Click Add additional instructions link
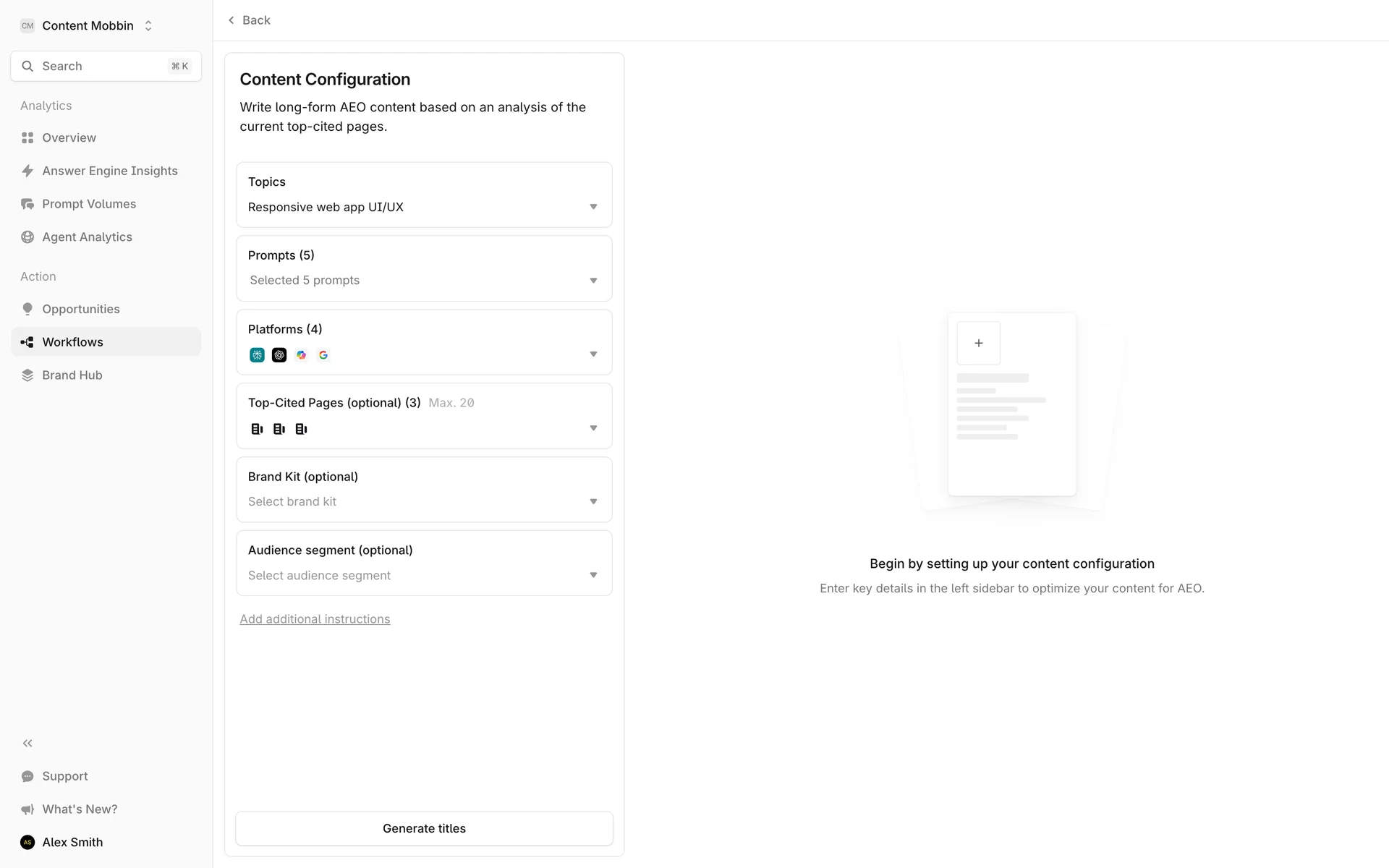 point(315,619)
